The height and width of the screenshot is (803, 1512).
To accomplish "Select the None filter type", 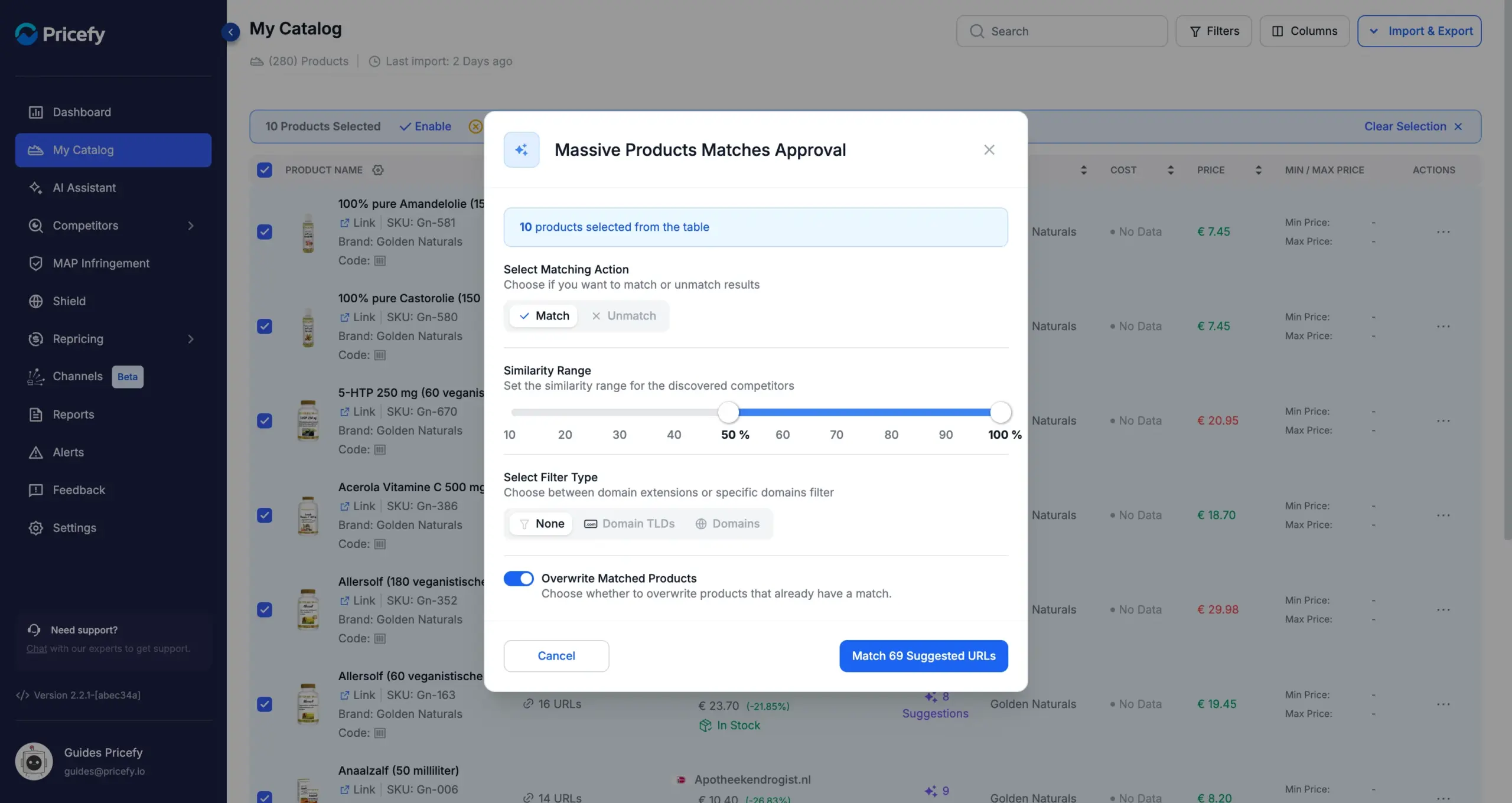I will click(541, 524).
